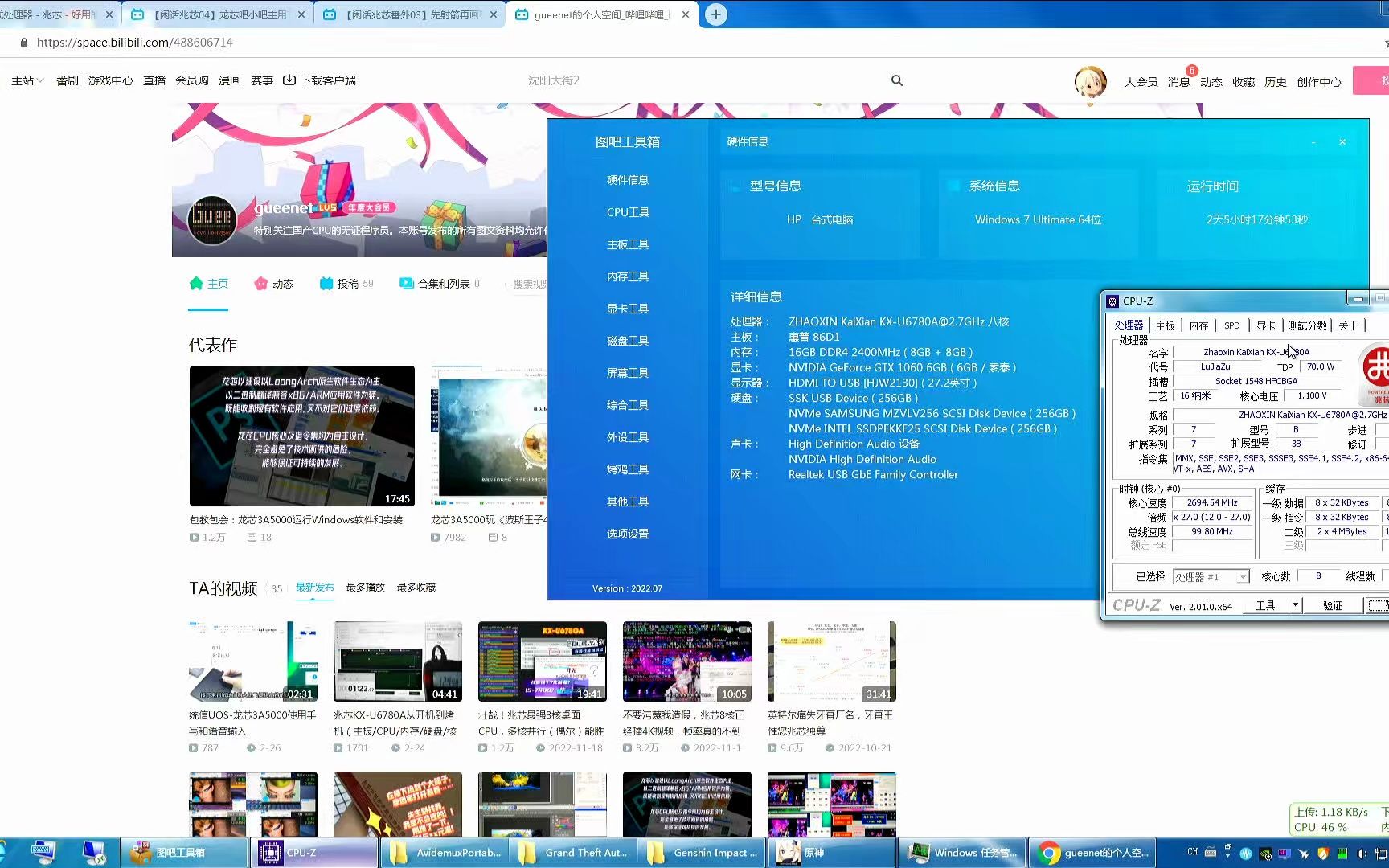This screenshot has height=868, width=1389.
Task: Open video thumbnail with duration 31:41
Action: [x=832, y=661]
